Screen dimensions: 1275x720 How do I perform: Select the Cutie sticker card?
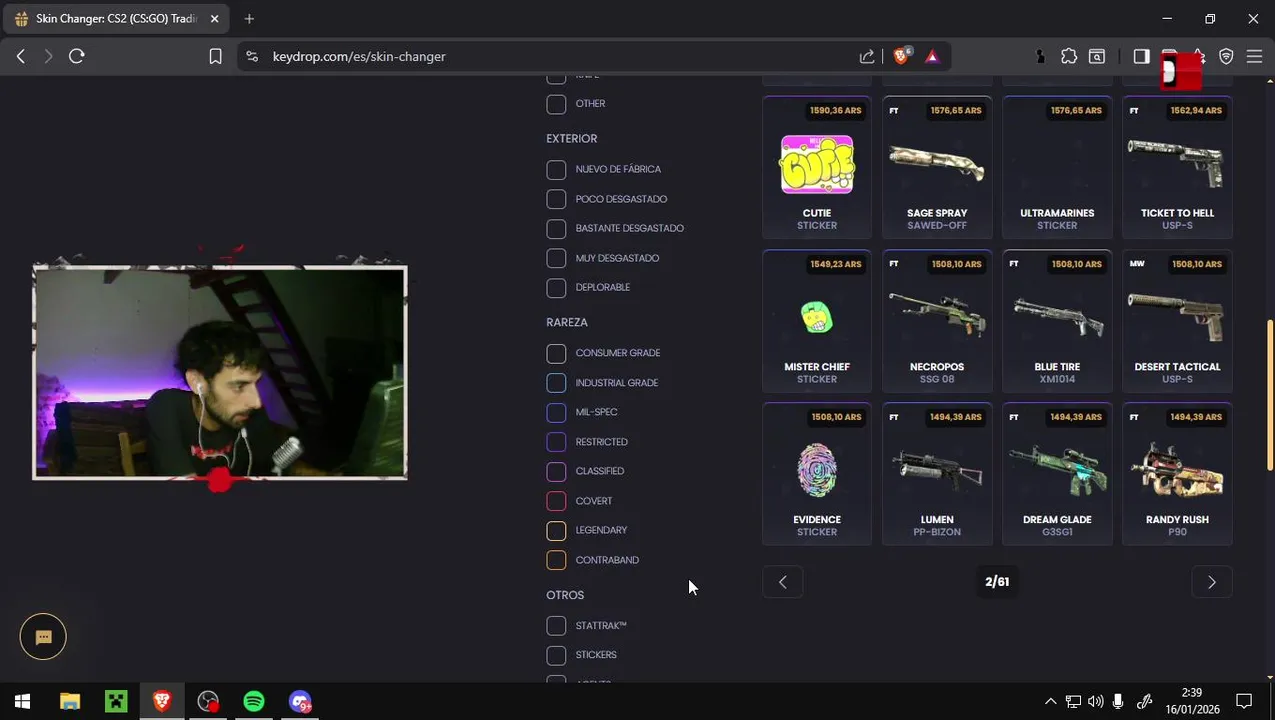tap(817, 167)
